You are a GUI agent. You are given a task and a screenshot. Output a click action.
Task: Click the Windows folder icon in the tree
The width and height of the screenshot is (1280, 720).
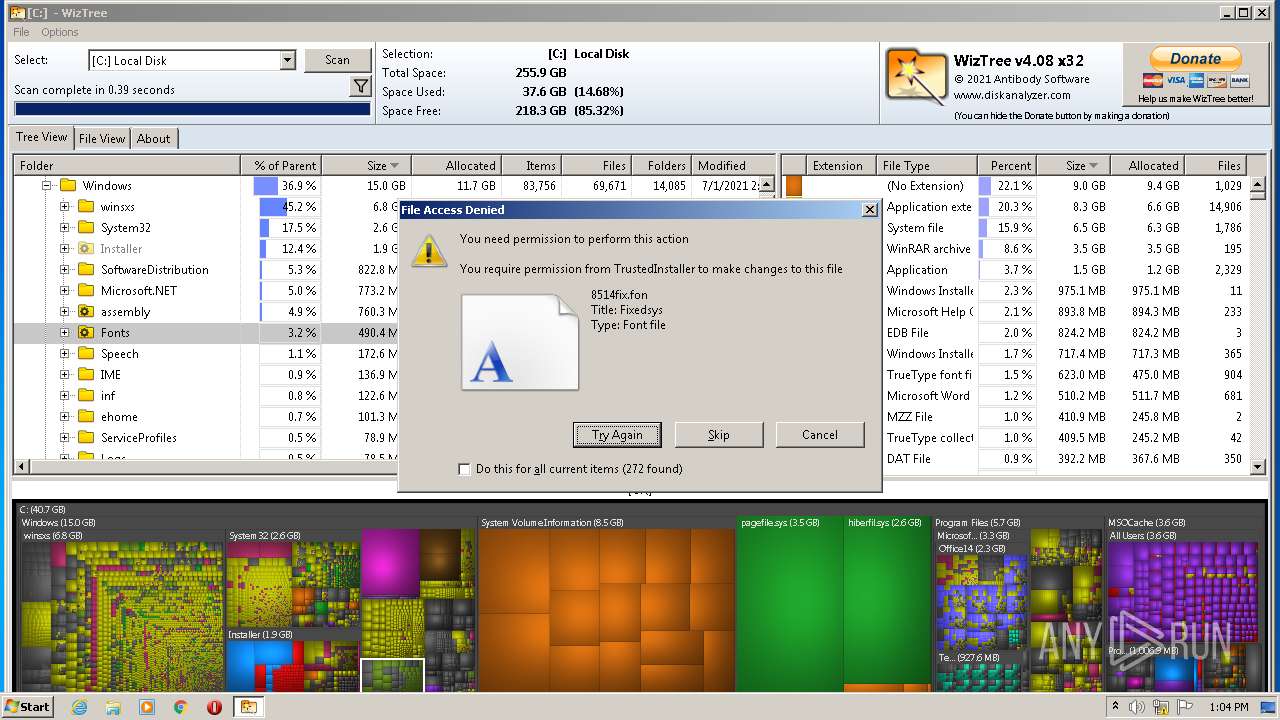click(68, 186)
